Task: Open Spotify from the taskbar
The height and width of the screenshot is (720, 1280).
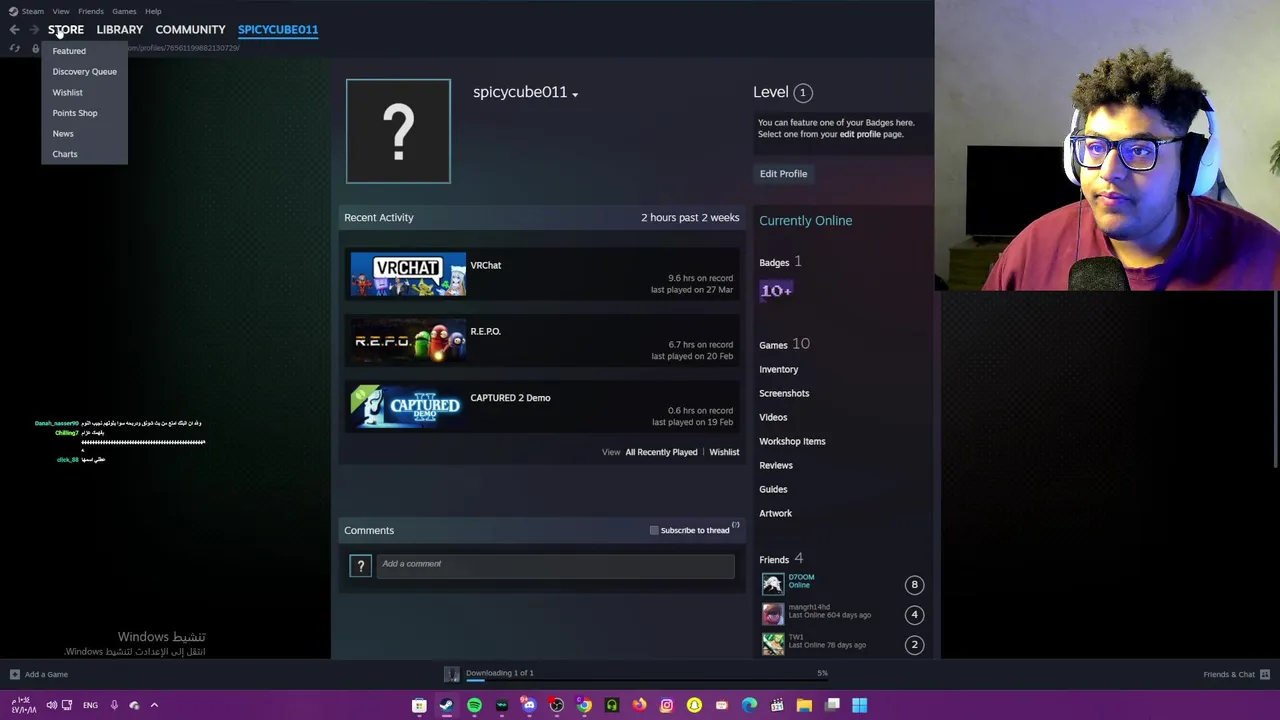Action: point(474,705)
